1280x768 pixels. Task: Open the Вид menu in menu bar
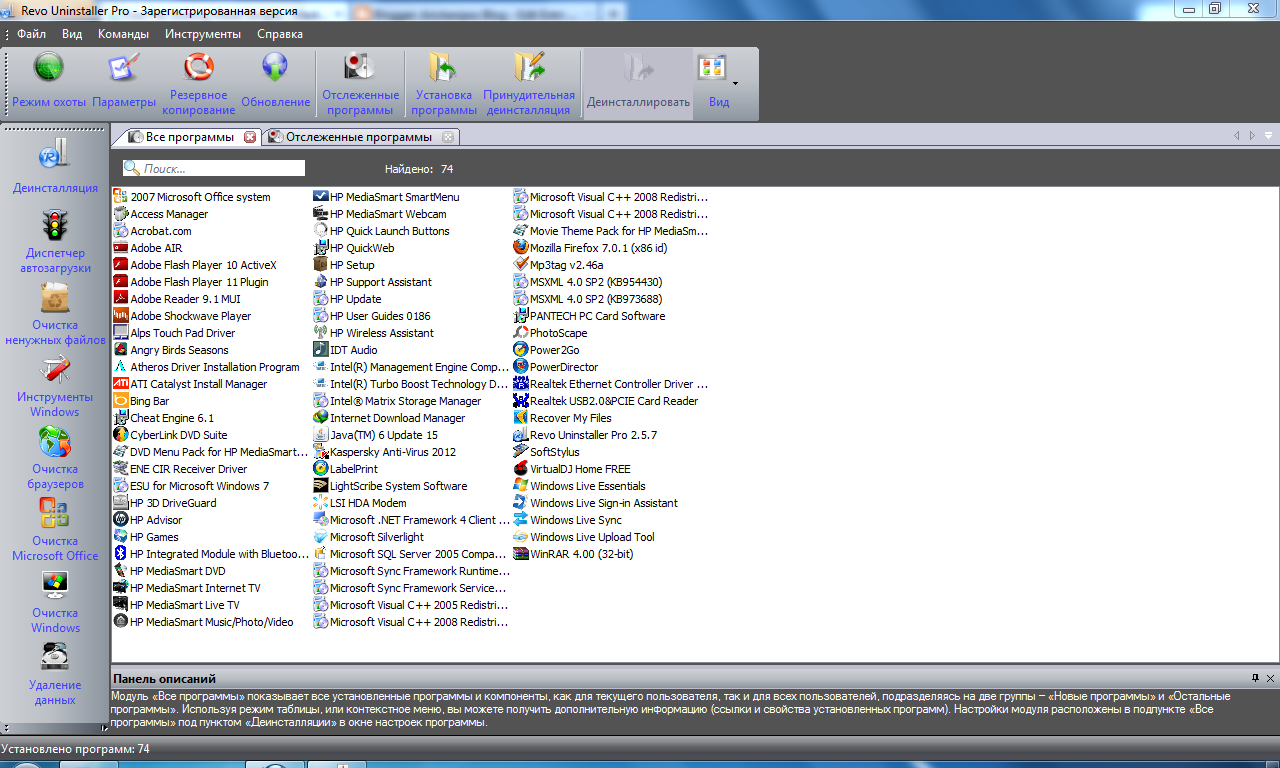(x=72, y=34)
